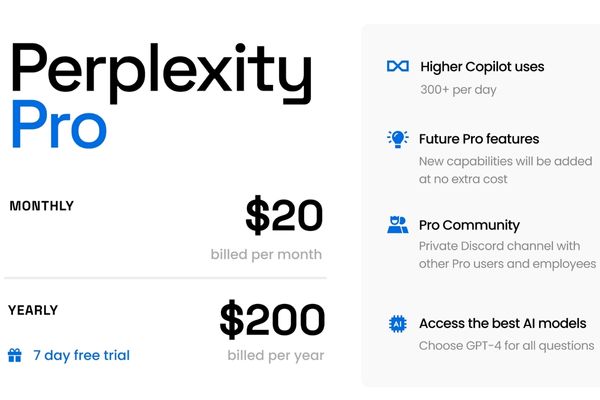Open the 7 day free trial link
The image size is (600, 400).
81,355
